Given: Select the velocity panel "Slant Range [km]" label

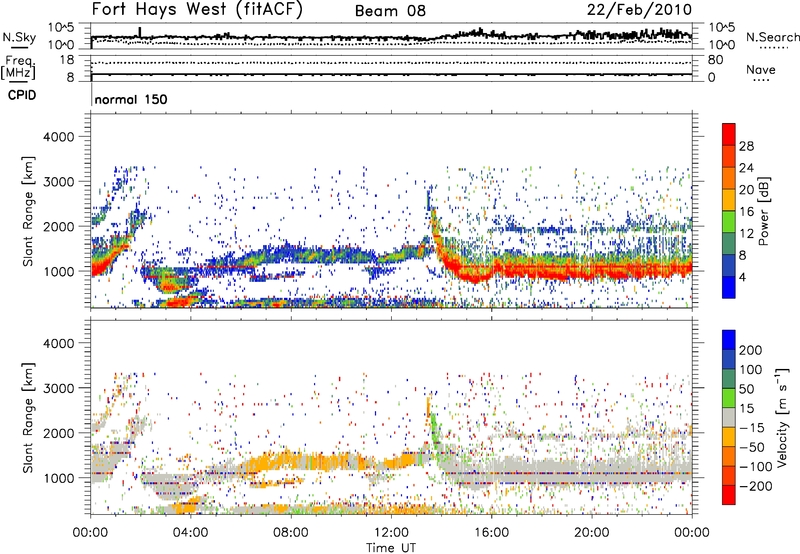Looking at the screenshot, I should click(x=28, y=418).
